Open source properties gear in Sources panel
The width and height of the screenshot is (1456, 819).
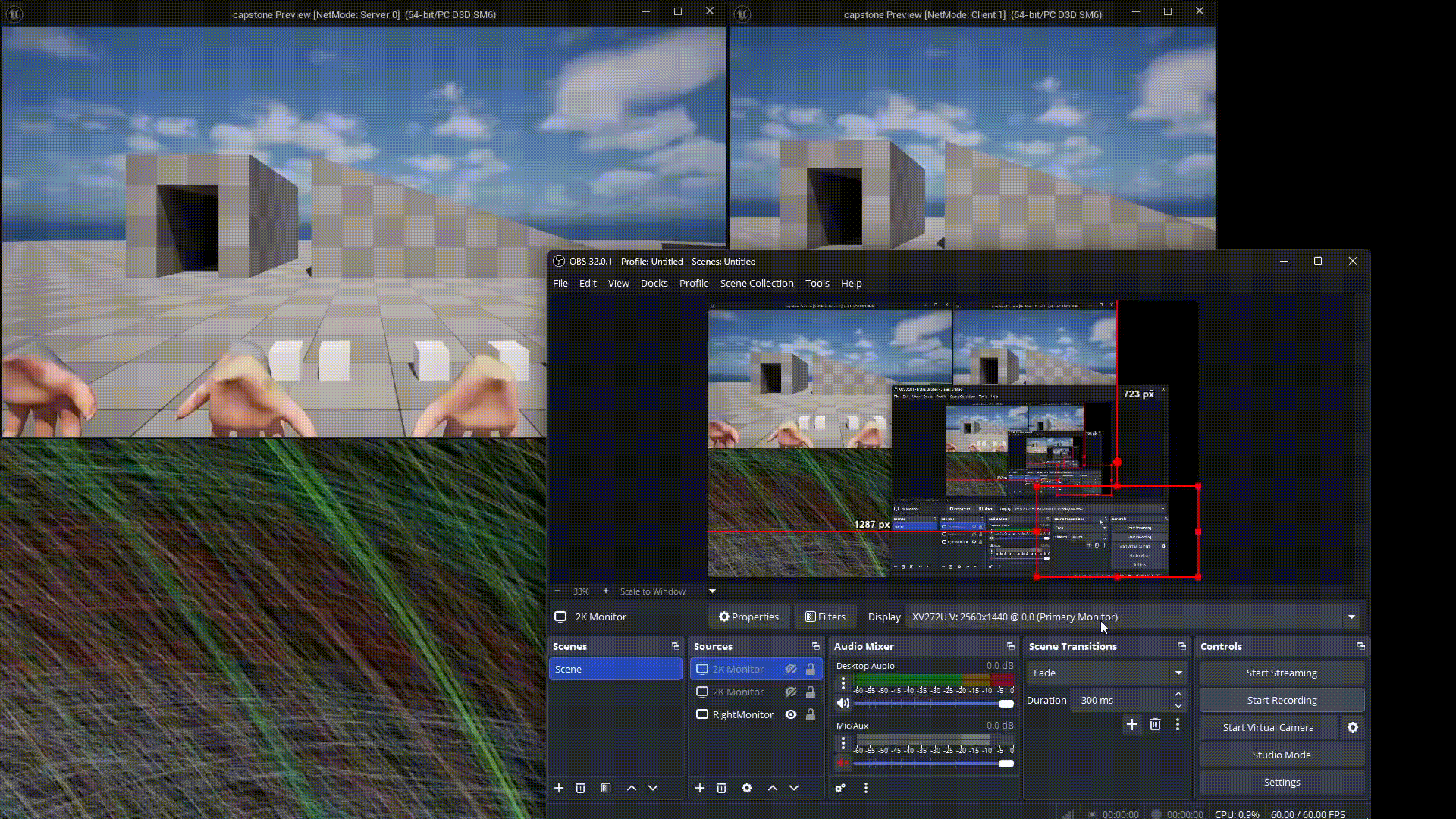pyautogui.click(x=747, y=788)
